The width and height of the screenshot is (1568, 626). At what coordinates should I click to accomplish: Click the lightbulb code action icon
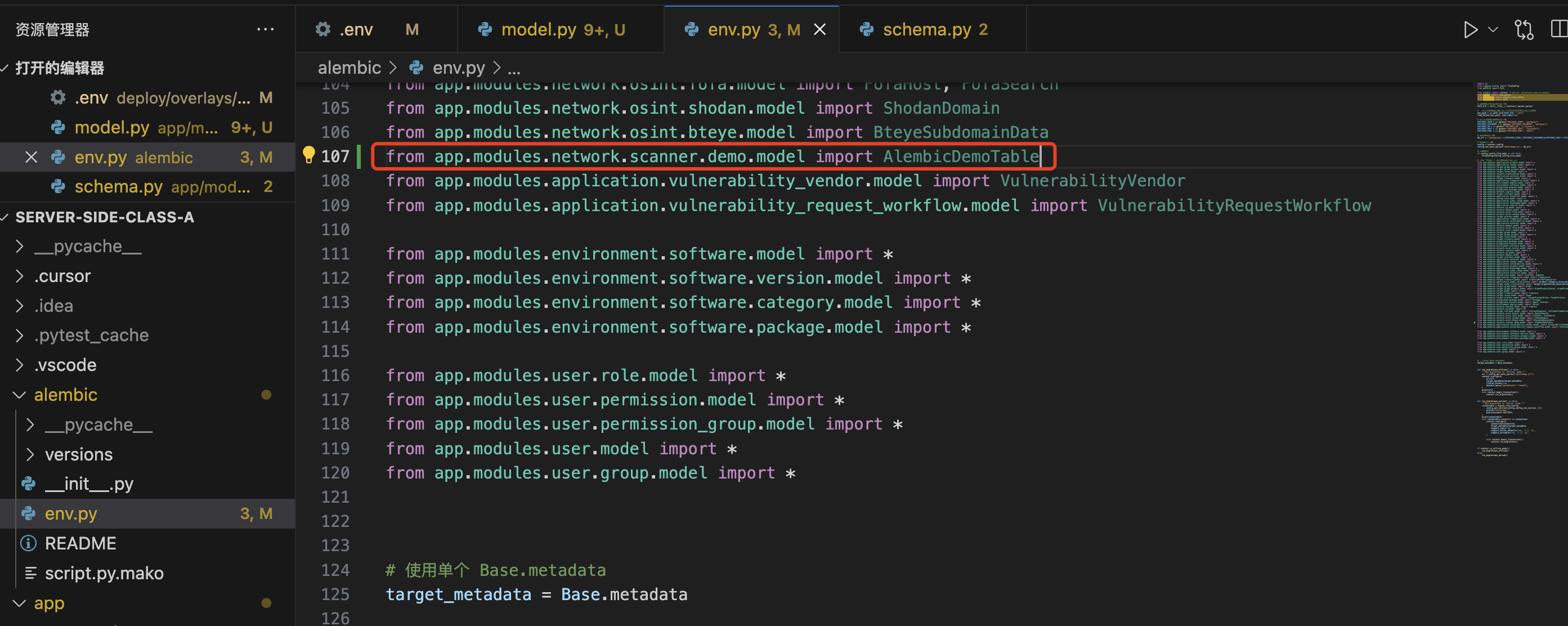click(x=308, y=155)
